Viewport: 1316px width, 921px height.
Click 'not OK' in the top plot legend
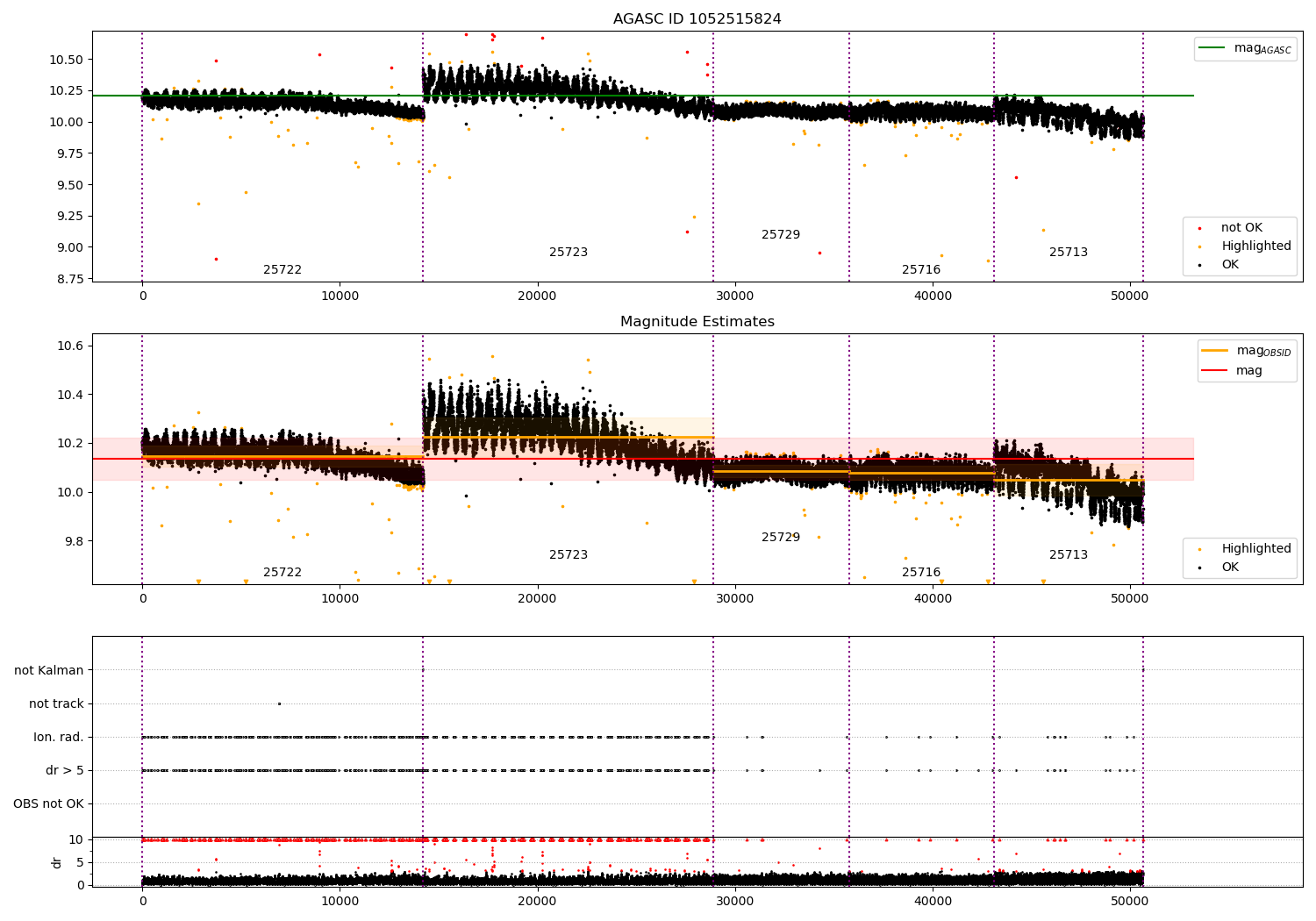(1241, 228)
